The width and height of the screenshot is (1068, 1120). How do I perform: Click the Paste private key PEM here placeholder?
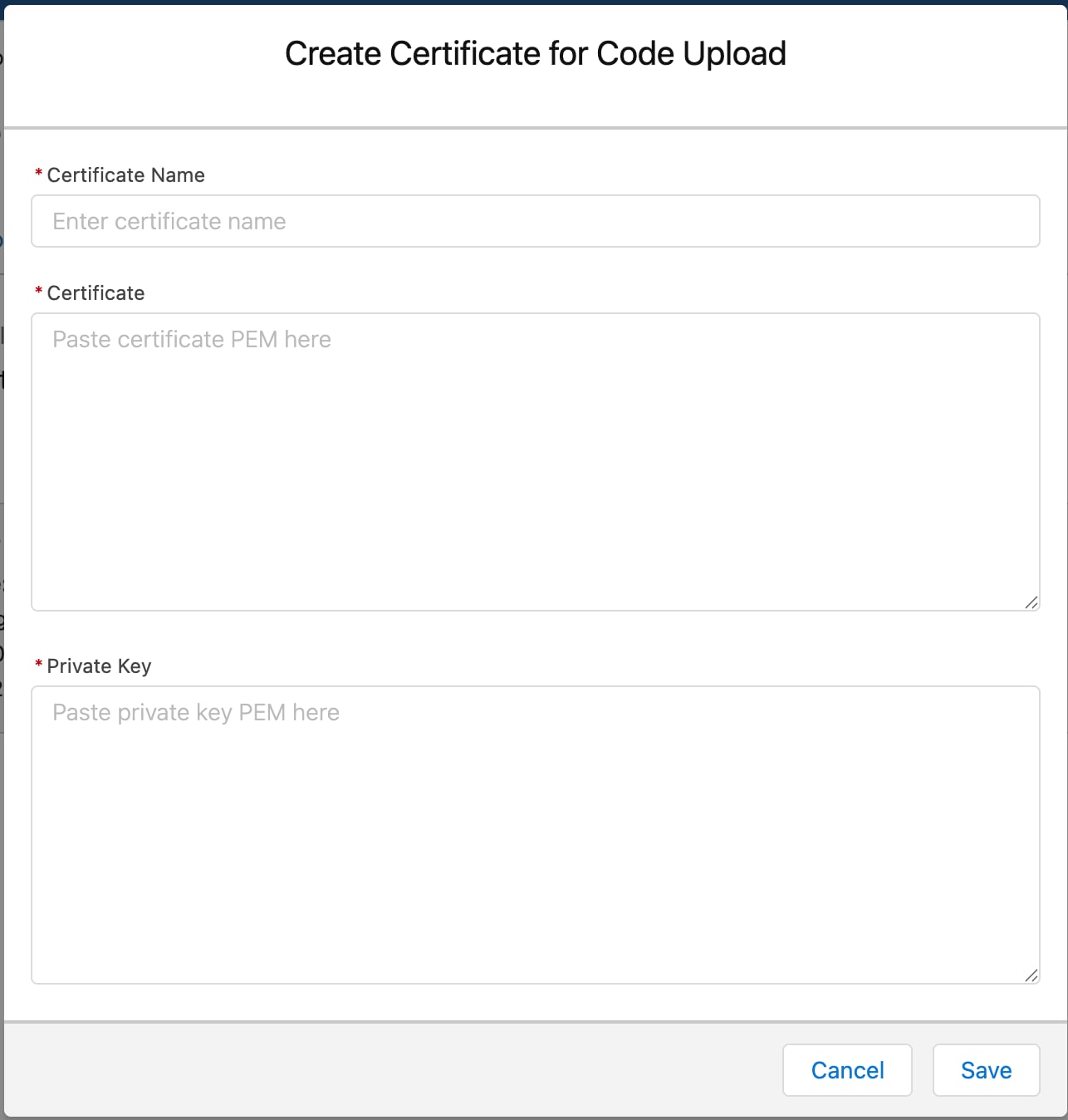[x=195, y=712]
